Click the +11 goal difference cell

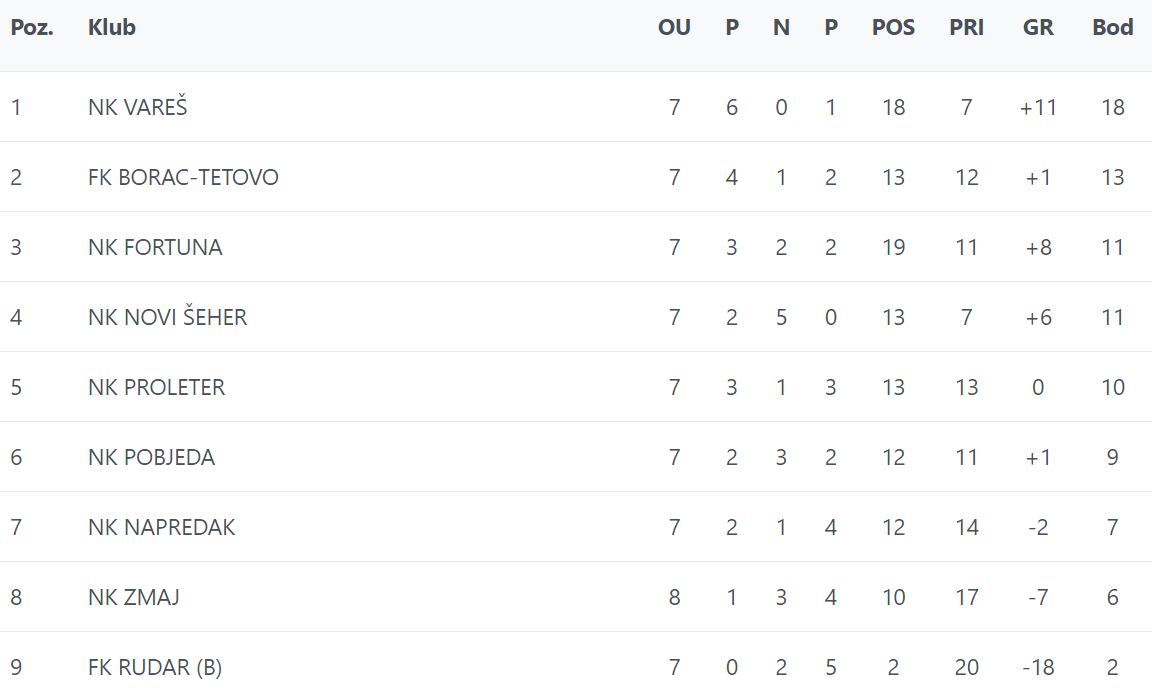(x=1038, y=107)
